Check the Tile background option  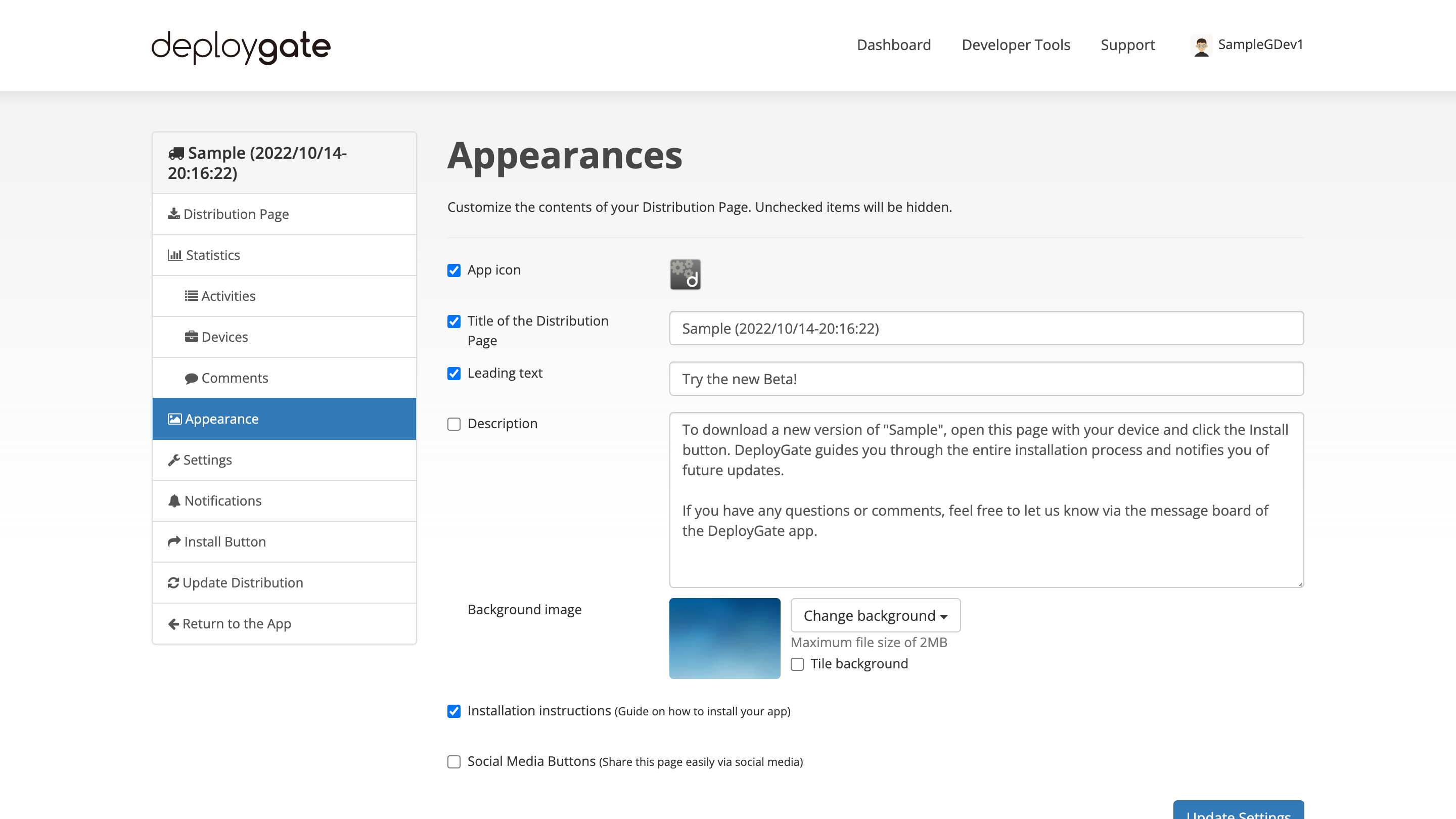click(x=797, y=664)
